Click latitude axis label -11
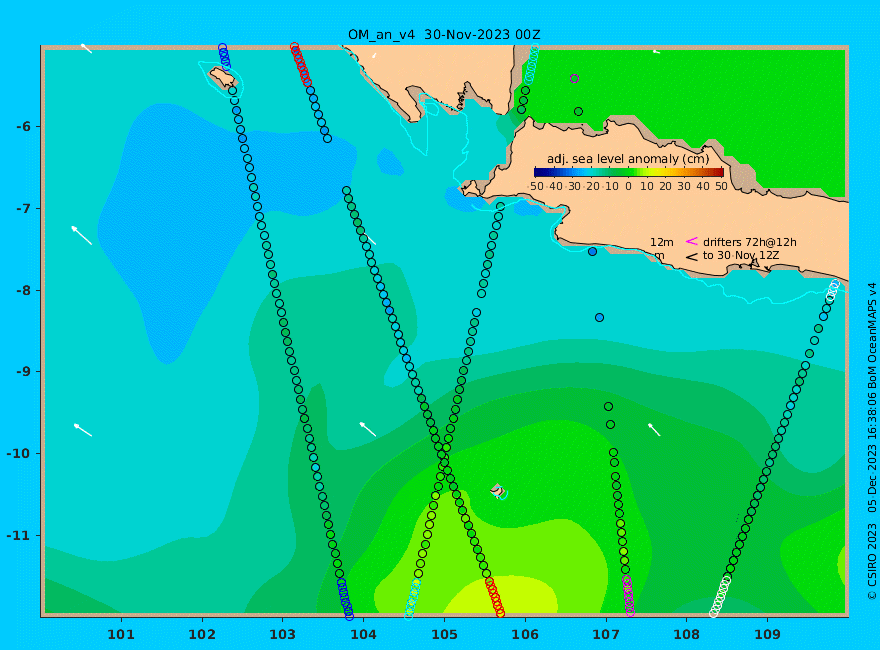This screenshot has width=880, height=650. [19, 535]
